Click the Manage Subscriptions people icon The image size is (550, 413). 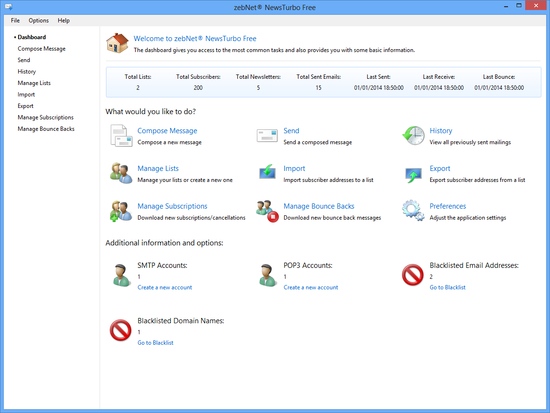[121, 211]
